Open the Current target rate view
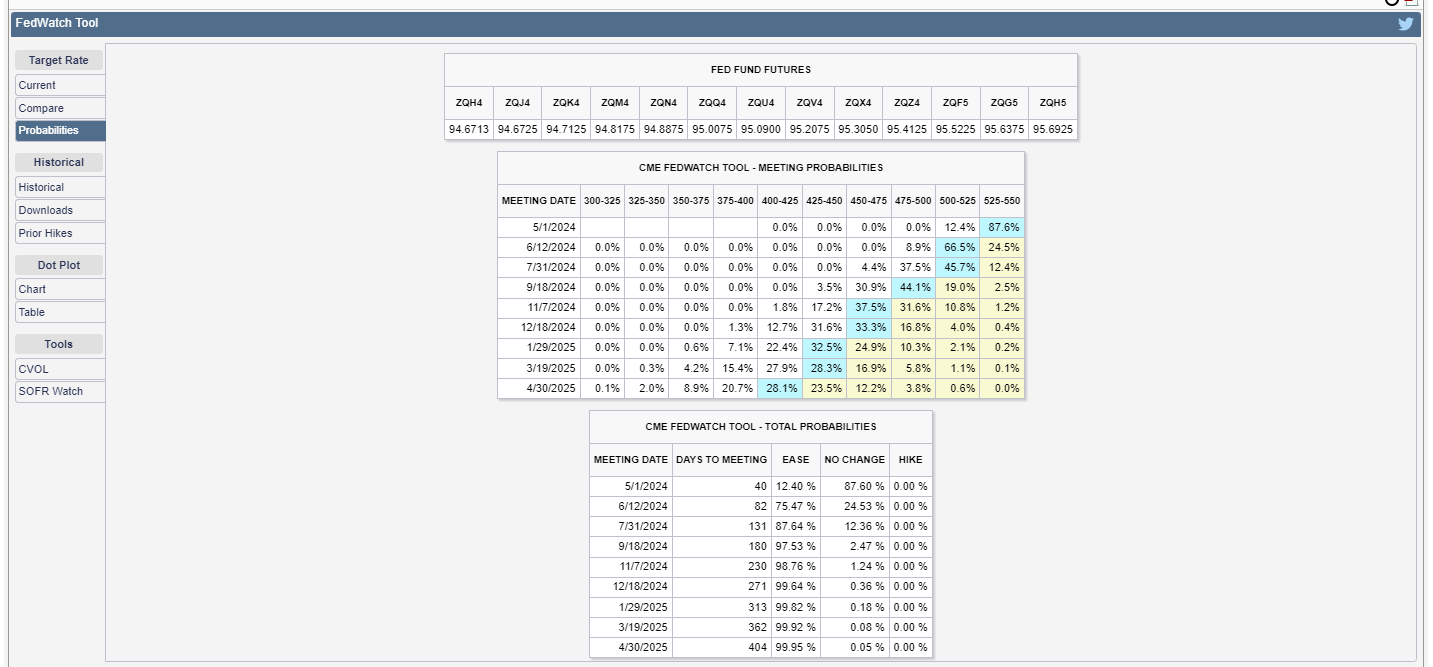This screenshot has width=1433, height=667. [x=60, y=85]
